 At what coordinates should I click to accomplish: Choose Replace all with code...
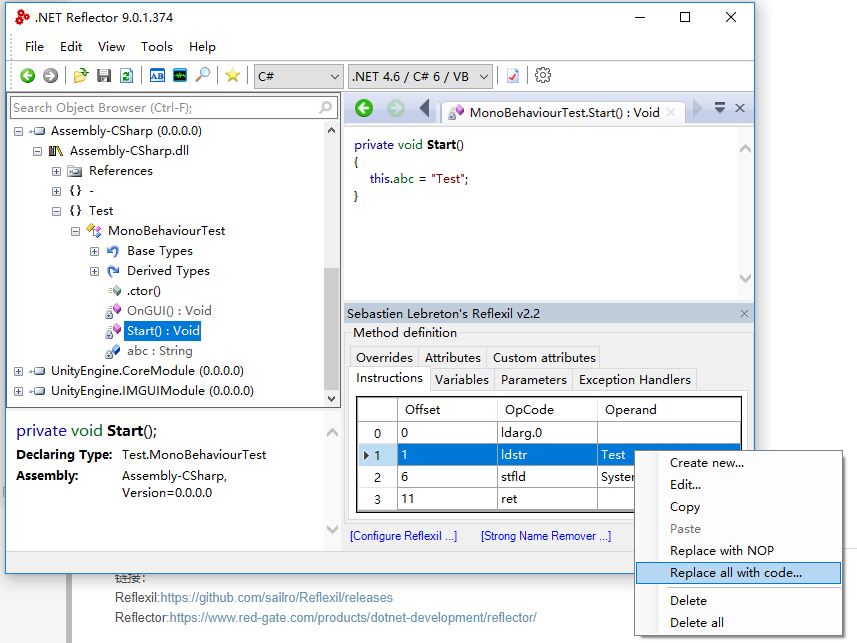coord(738,573)
